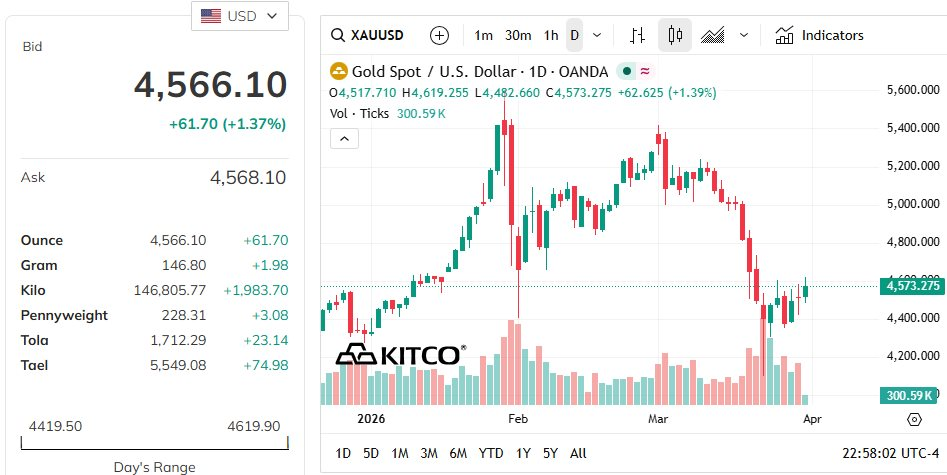Viewport: 947px width, 475px height.
Task: Click the gold coin symbol icon
Action: click(339, 71)
